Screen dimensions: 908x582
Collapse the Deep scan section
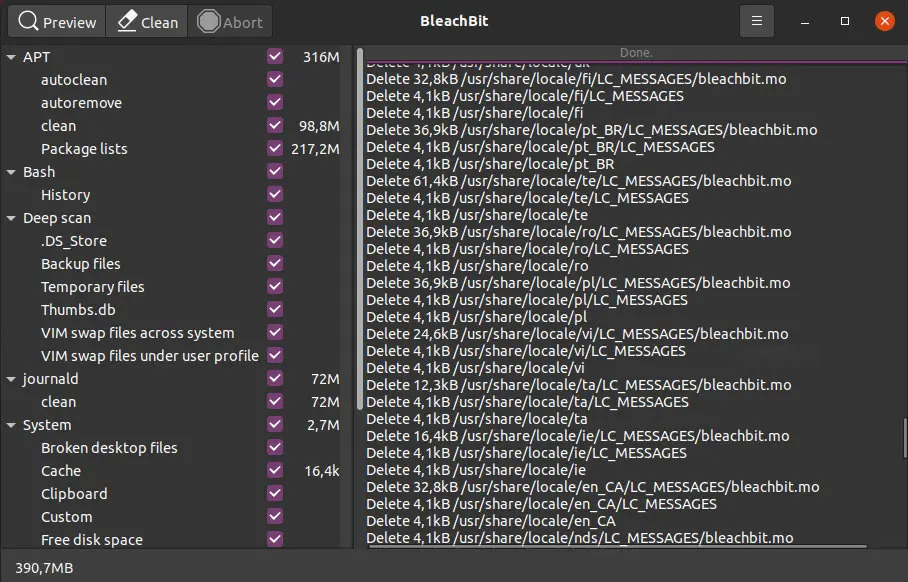(x=10, y=217)
